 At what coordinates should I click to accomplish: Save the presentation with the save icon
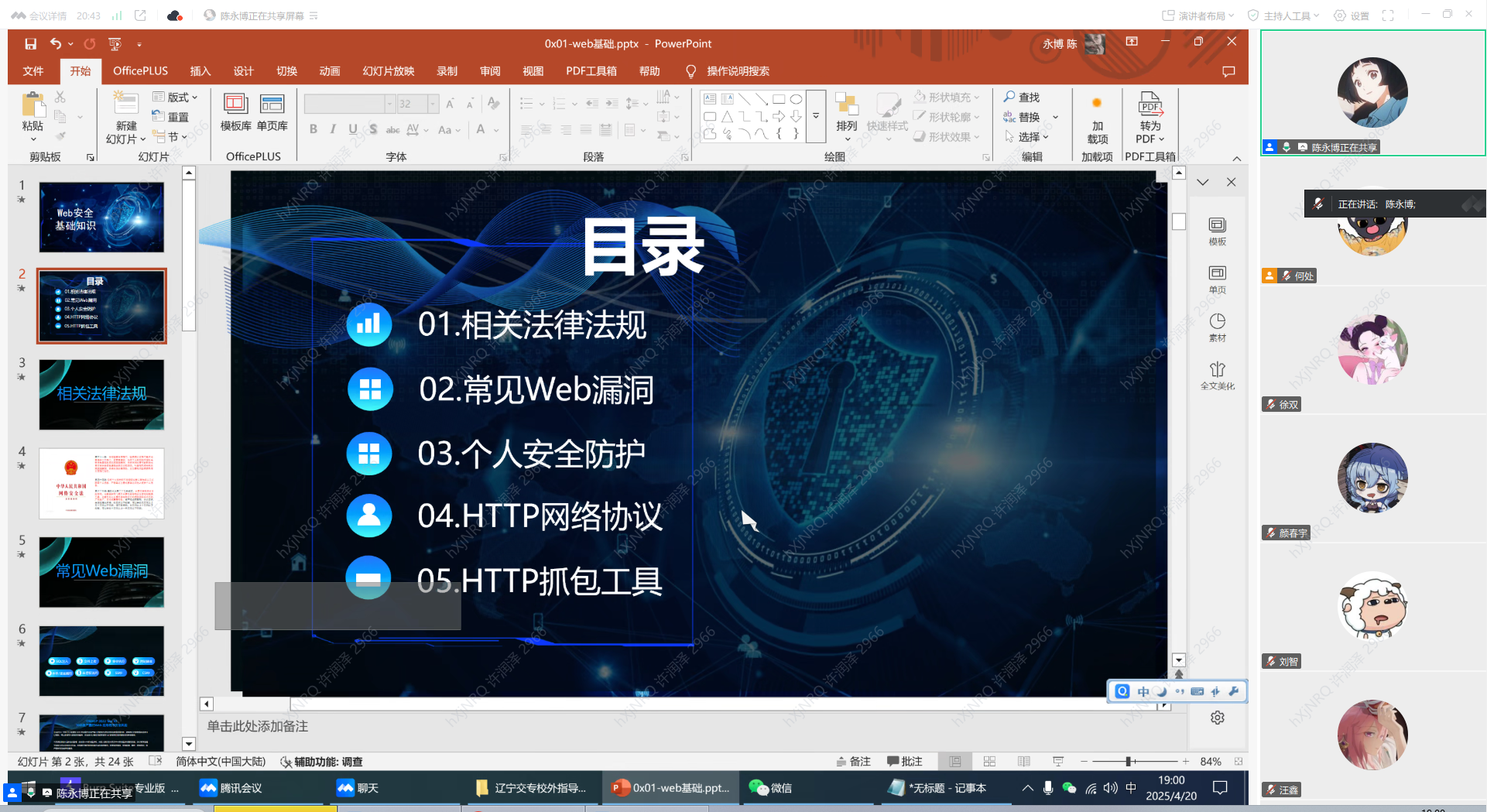coord(30,44)
